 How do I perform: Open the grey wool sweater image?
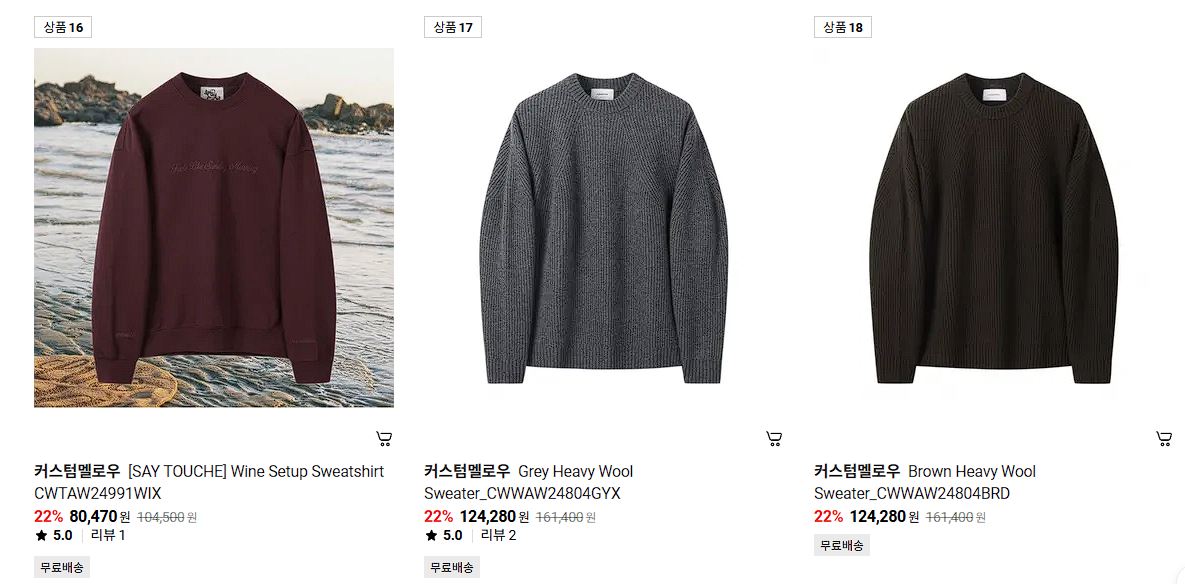tap(604, 227)
